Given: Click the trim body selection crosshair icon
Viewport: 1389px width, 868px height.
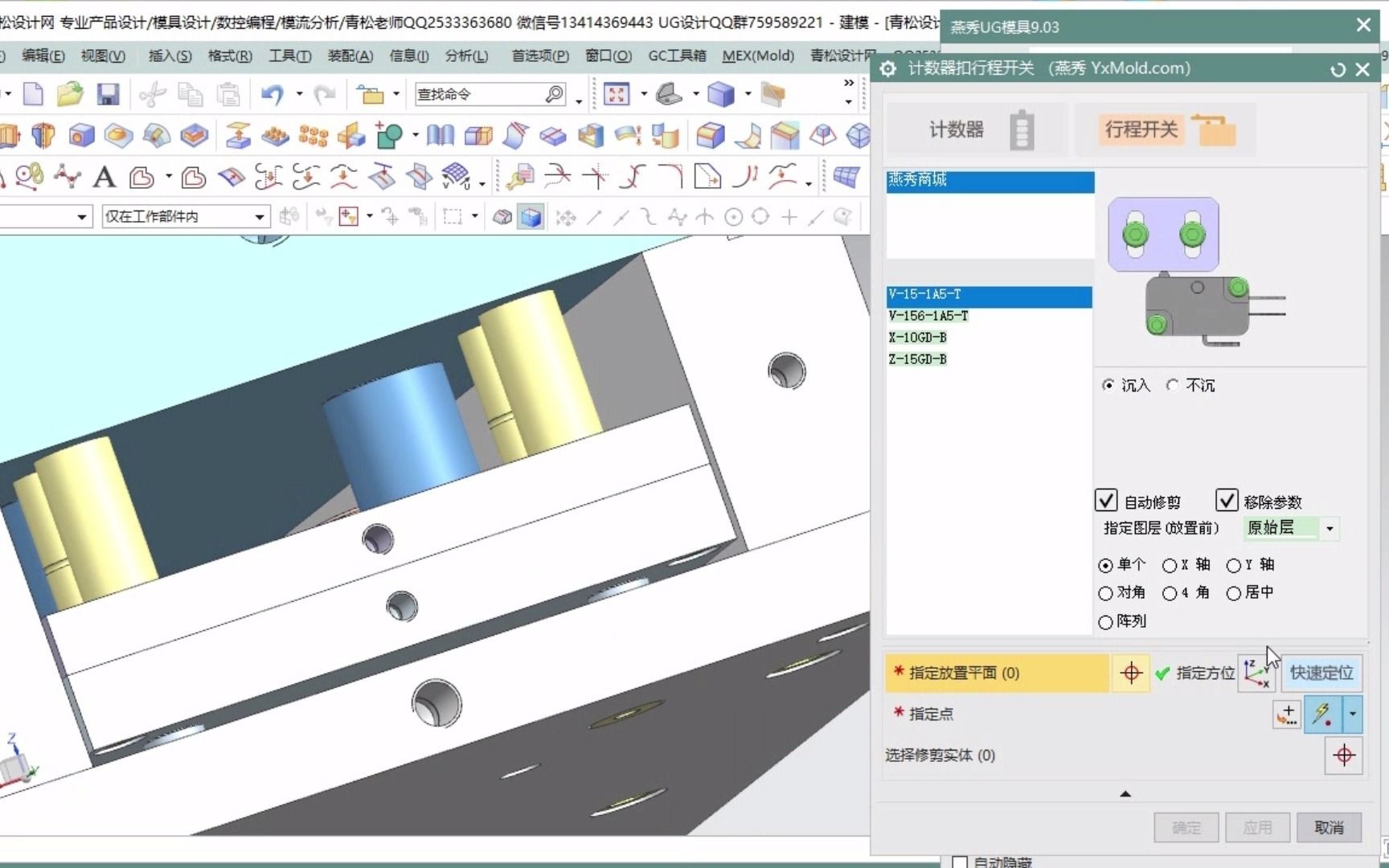Looking at the screenshot, I should (1344, 755).
